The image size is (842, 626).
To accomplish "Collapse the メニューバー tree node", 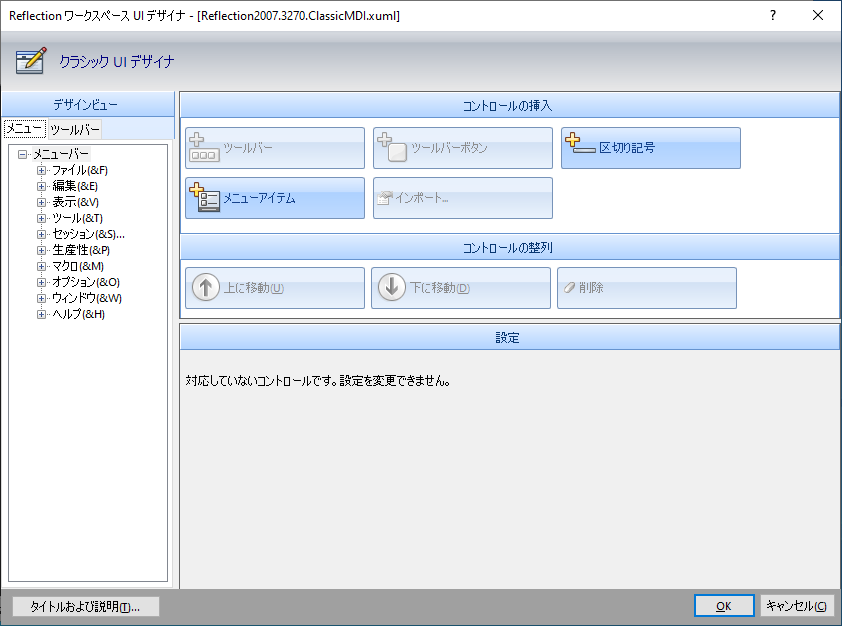I will (23, 155).
